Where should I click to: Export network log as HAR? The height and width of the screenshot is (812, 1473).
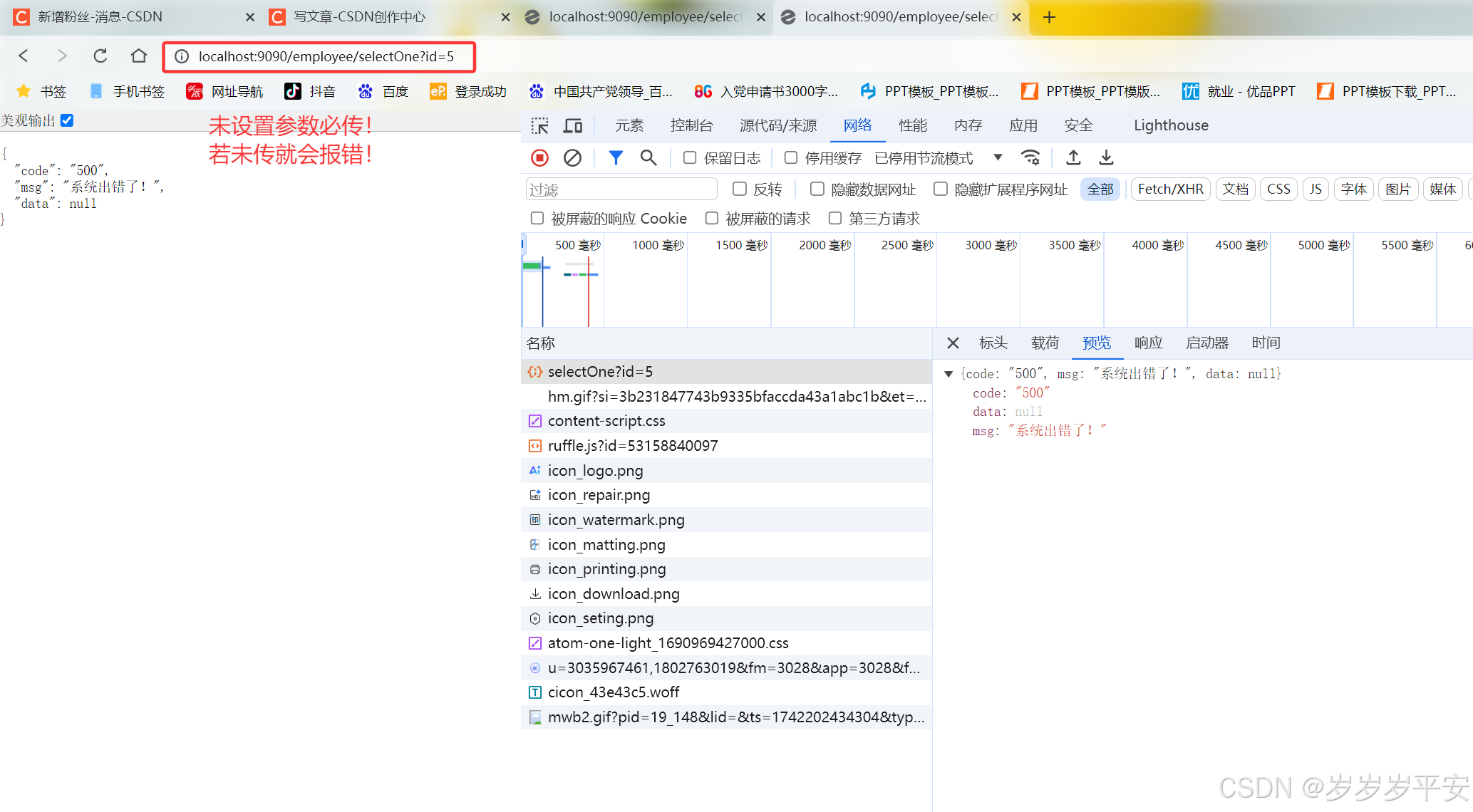click(1106, 157)
